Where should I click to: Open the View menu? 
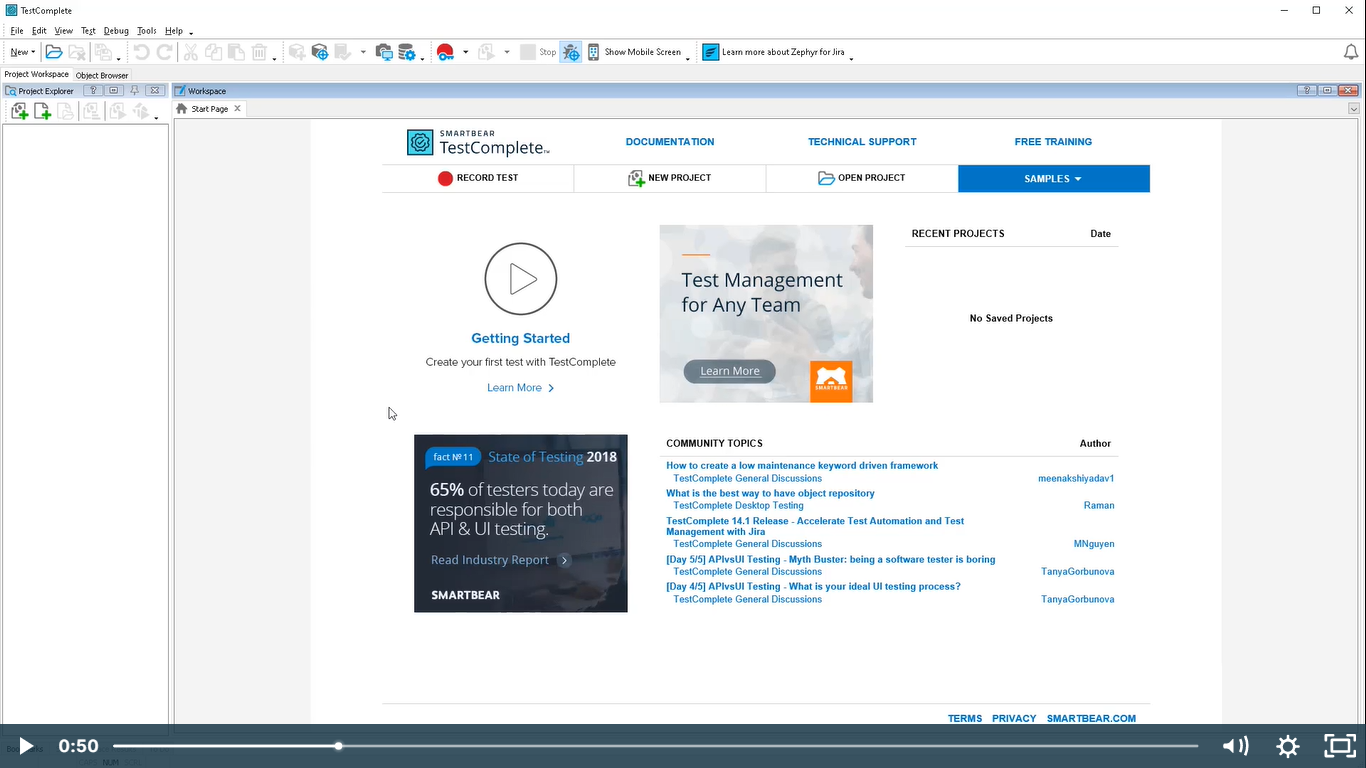pos(63,31)
